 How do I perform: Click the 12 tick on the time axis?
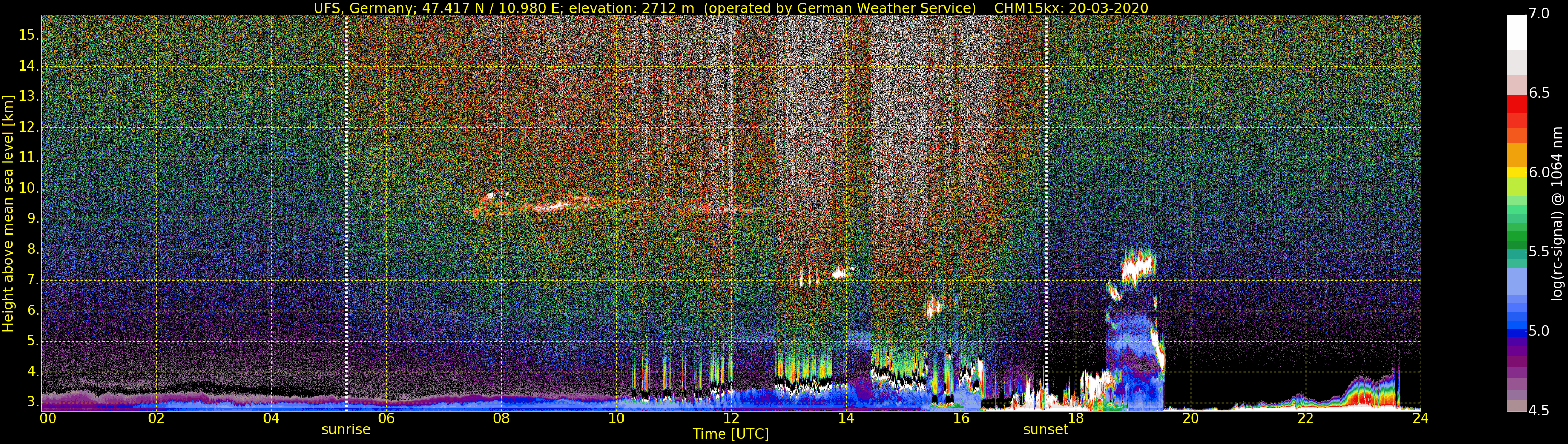point(731,418)
